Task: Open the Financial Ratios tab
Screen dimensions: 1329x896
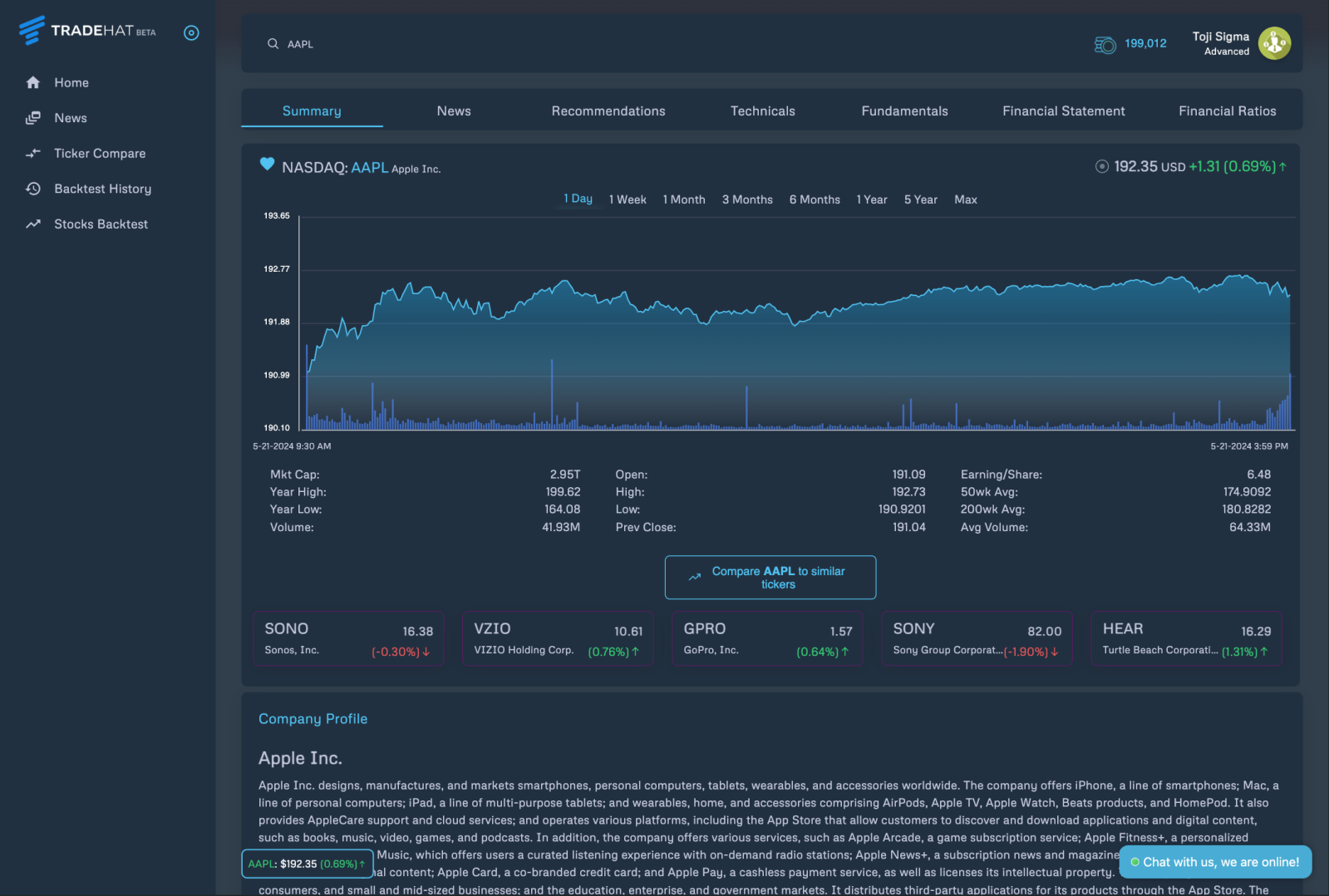Action: pyautogui.click(x=1227, y=111)
